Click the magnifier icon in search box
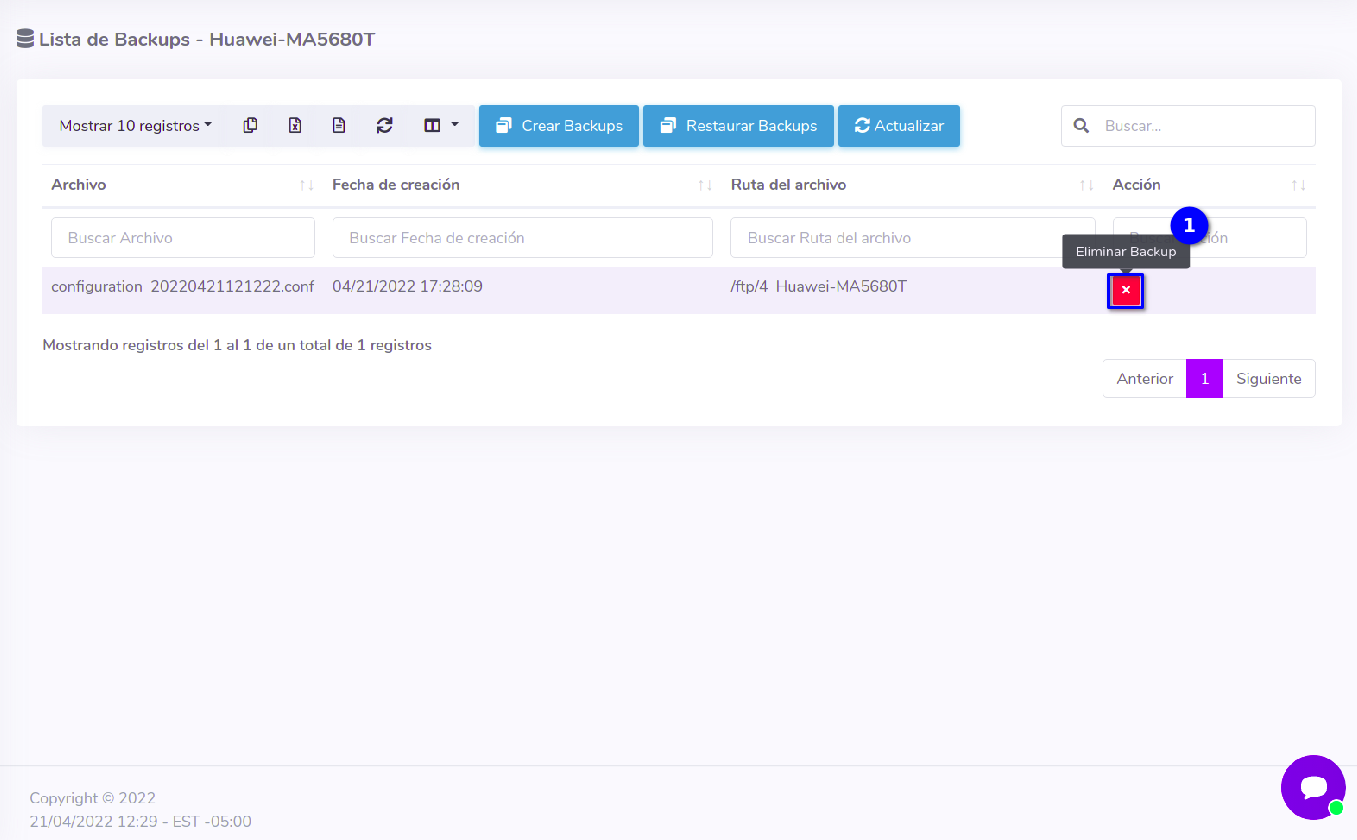The image size is (1357, 840). (1081, 126)
